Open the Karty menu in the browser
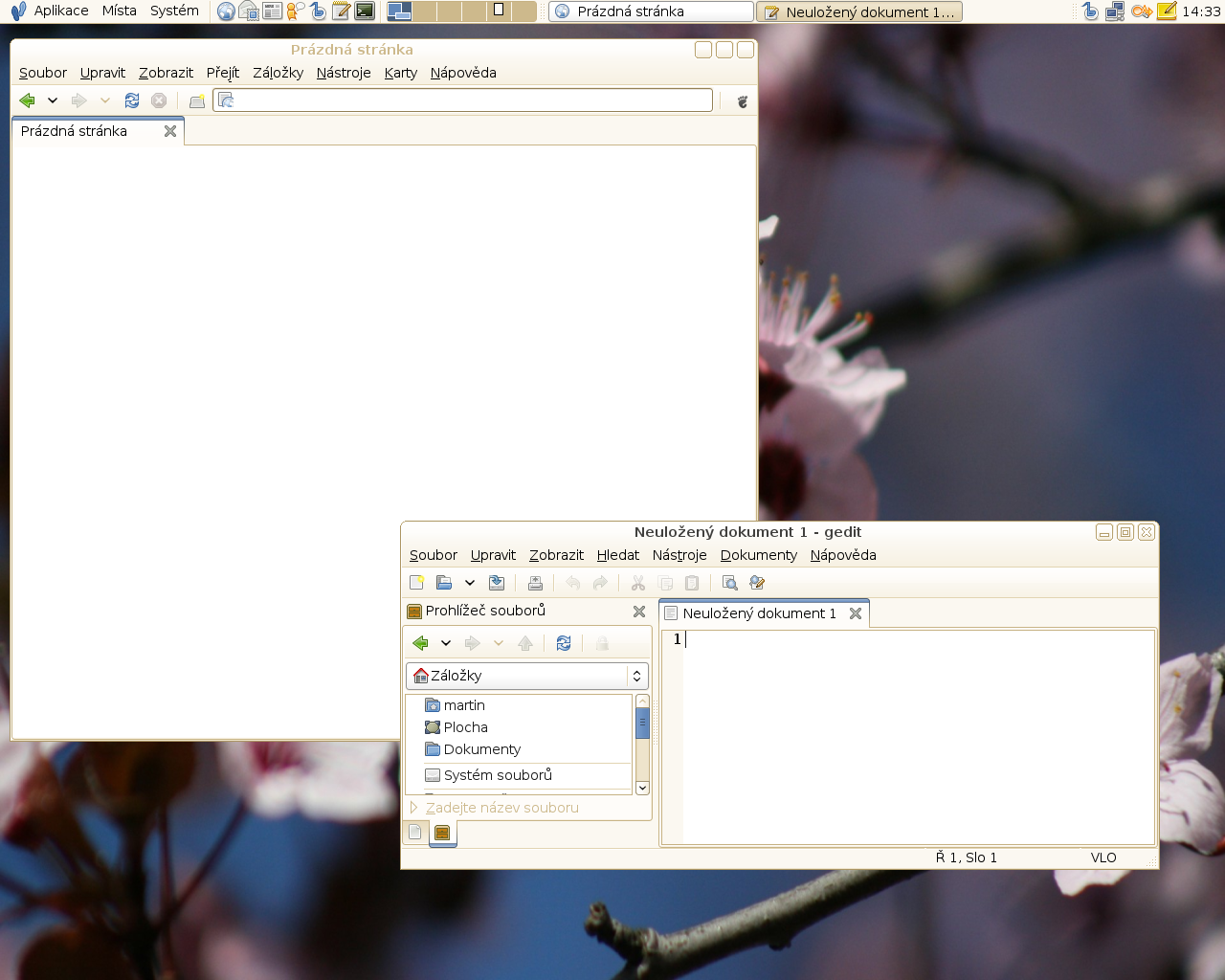Viewport: 1225px width, 980px height. (x=400, y=73)
